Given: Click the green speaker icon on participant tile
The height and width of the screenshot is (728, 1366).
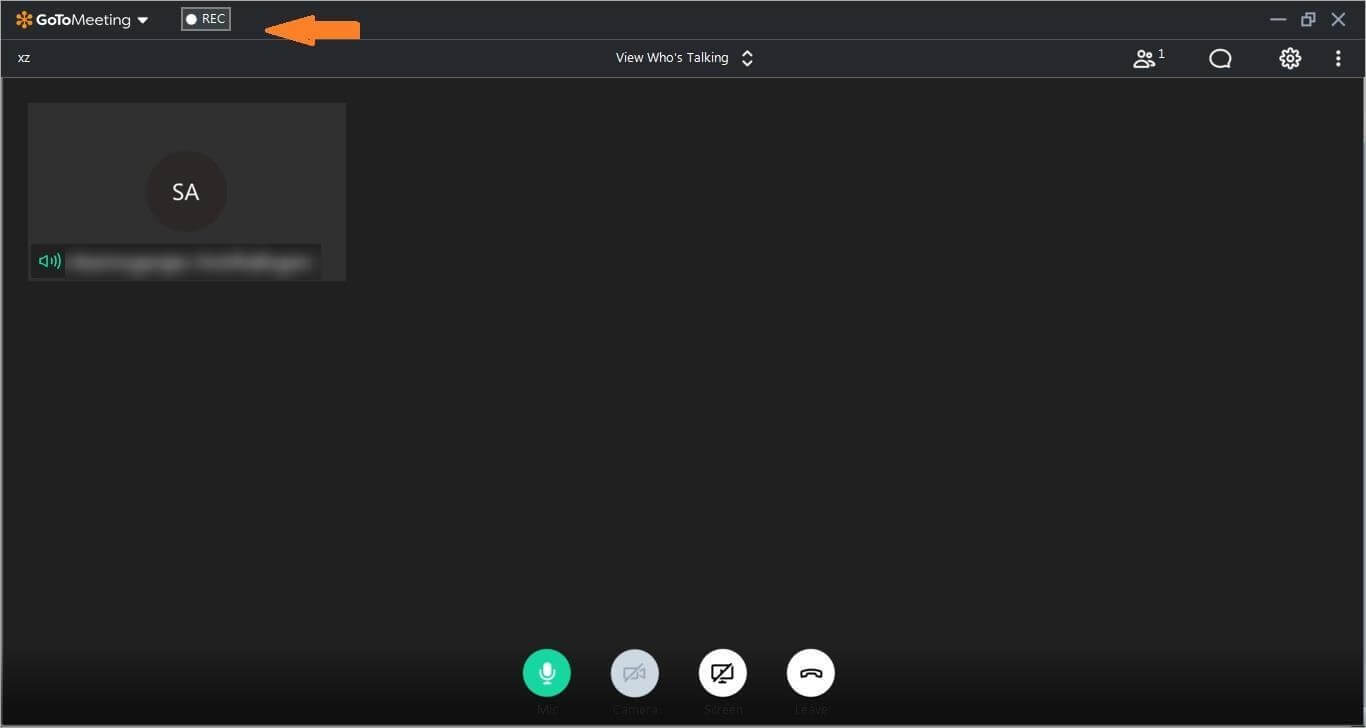Looking at the screenshot, I should 49,261.
